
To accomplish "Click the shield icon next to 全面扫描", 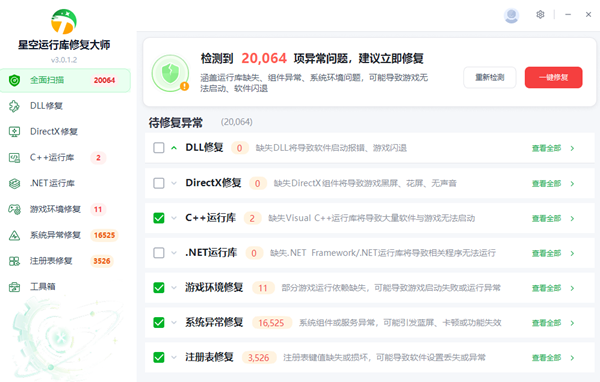I will [x=15, y=80].
